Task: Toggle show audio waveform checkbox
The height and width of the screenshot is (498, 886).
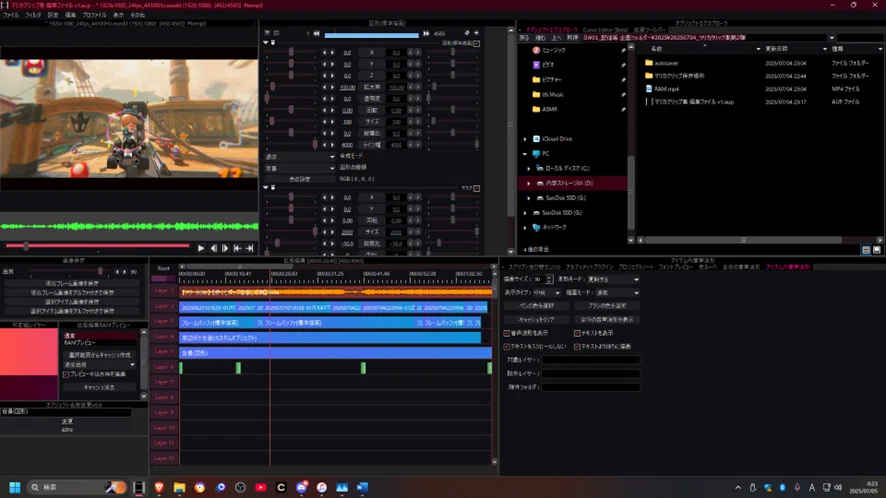Action: tap(506, 334)
